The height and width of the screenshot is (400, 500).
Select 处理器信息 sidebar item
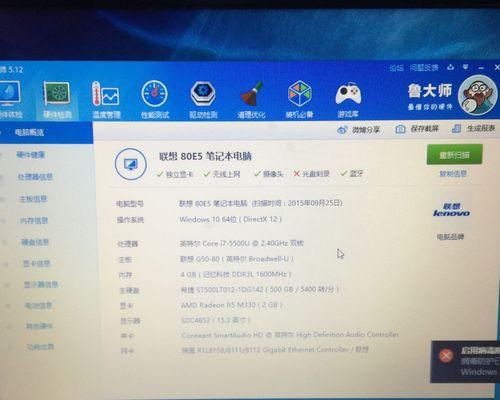[35, 177]
